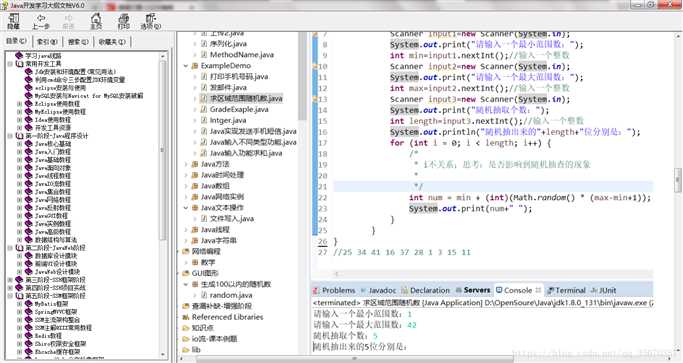Click the 上一步 (Back) toolbar icon
This screenshot has width=683, height=363.
coord(41,21)
